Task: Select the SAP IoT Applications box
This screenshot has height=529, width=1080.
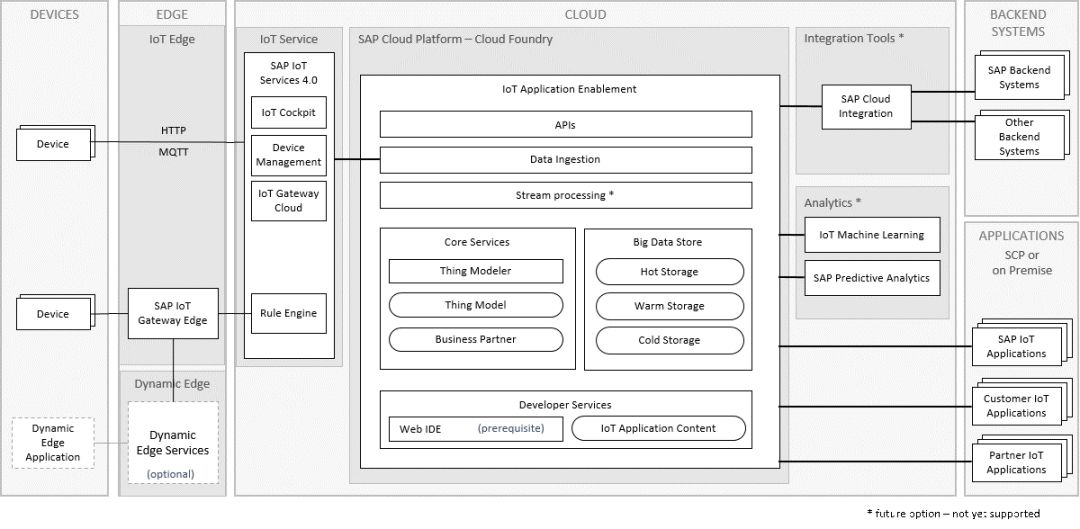Action: click(x=1017, y=346)
